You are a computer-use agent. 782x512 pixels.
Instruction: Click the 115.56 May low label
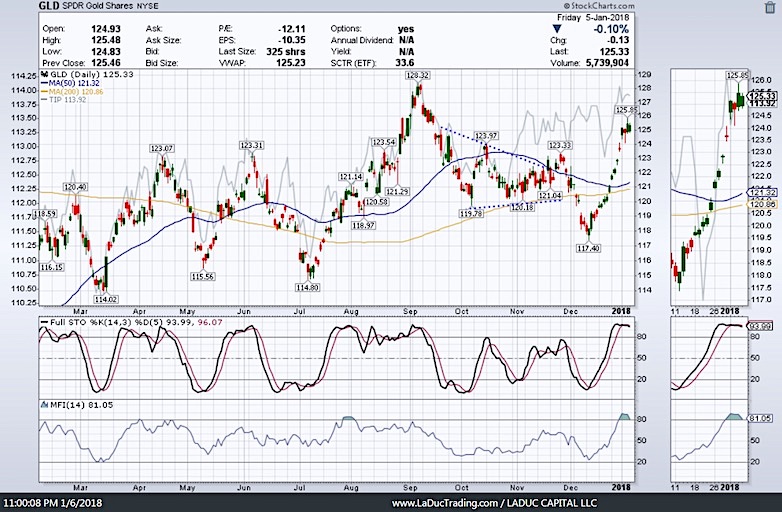(x=202, y=276)
